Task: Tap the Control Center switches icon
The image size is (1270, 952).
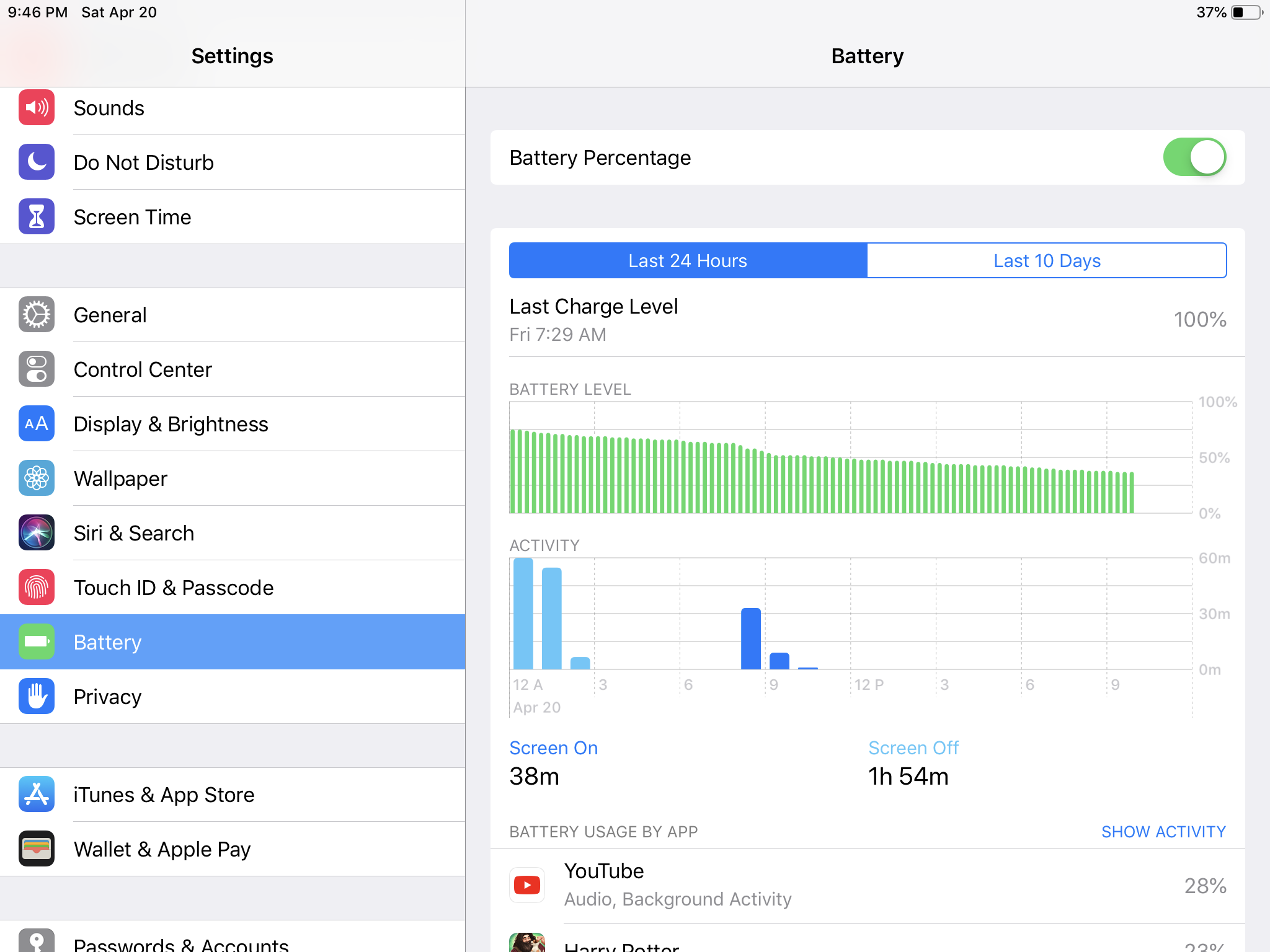Action: pos(37,369)
